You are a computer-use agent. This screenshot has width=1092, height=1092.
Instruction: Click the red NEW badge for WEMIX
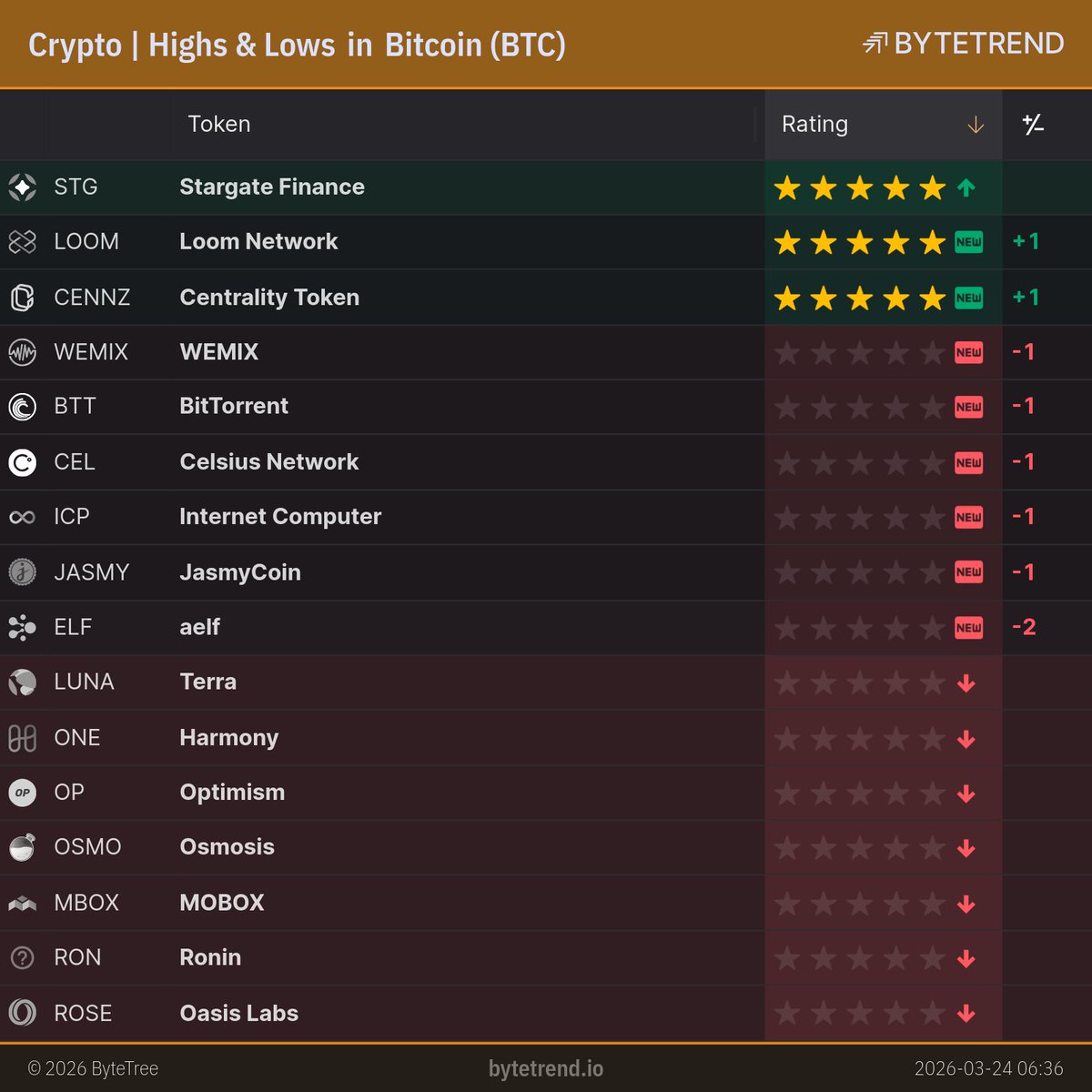968,352
